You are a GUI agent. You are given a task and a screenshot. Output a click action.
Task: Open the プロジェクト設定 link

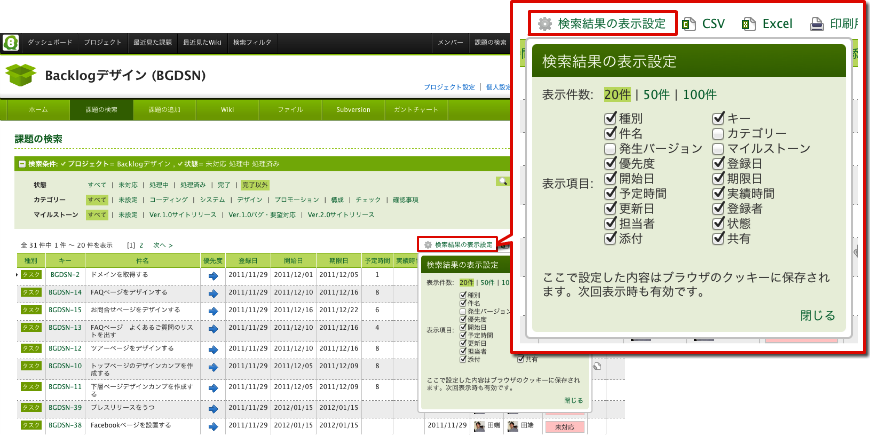[449, 87]
